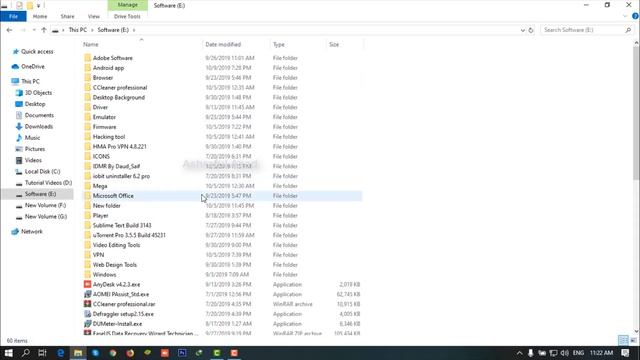Viewport: 640px width, 360px height.
Task: Select Tutorial Videos (D:) drive
Action: coord(48,182)
